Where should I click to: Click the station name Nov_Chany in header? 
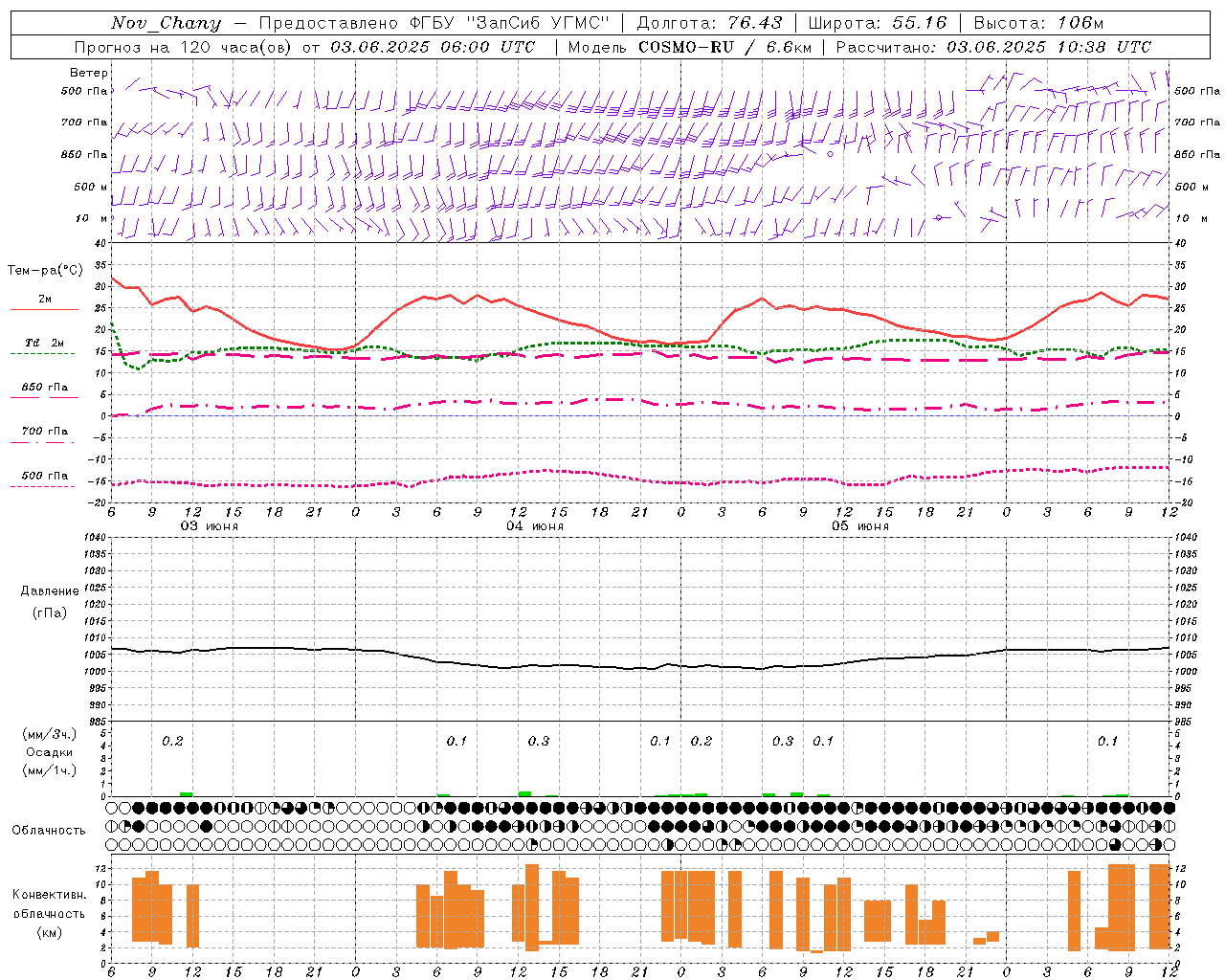[166, 23]
